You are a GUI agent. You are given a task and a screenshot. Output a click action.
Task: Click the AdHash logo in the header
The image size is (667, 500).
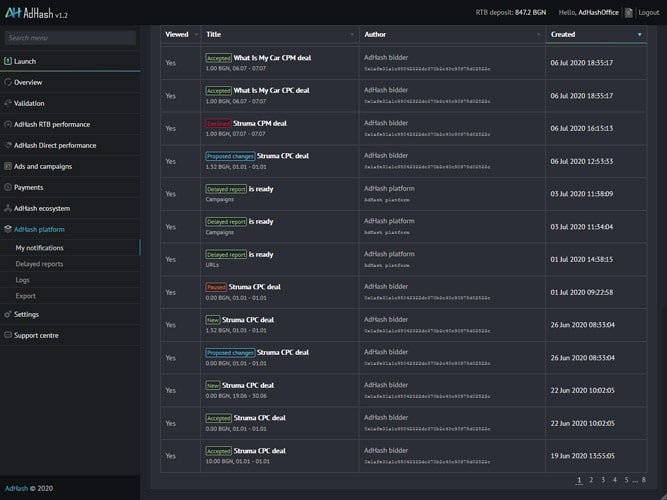coord(14,13)
